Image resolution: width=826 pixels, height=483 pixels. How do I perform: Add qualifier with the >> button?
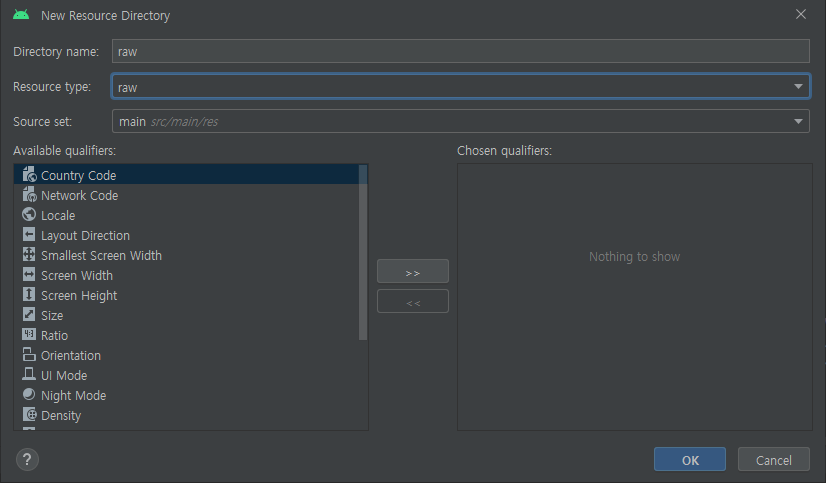click(413, 272)
